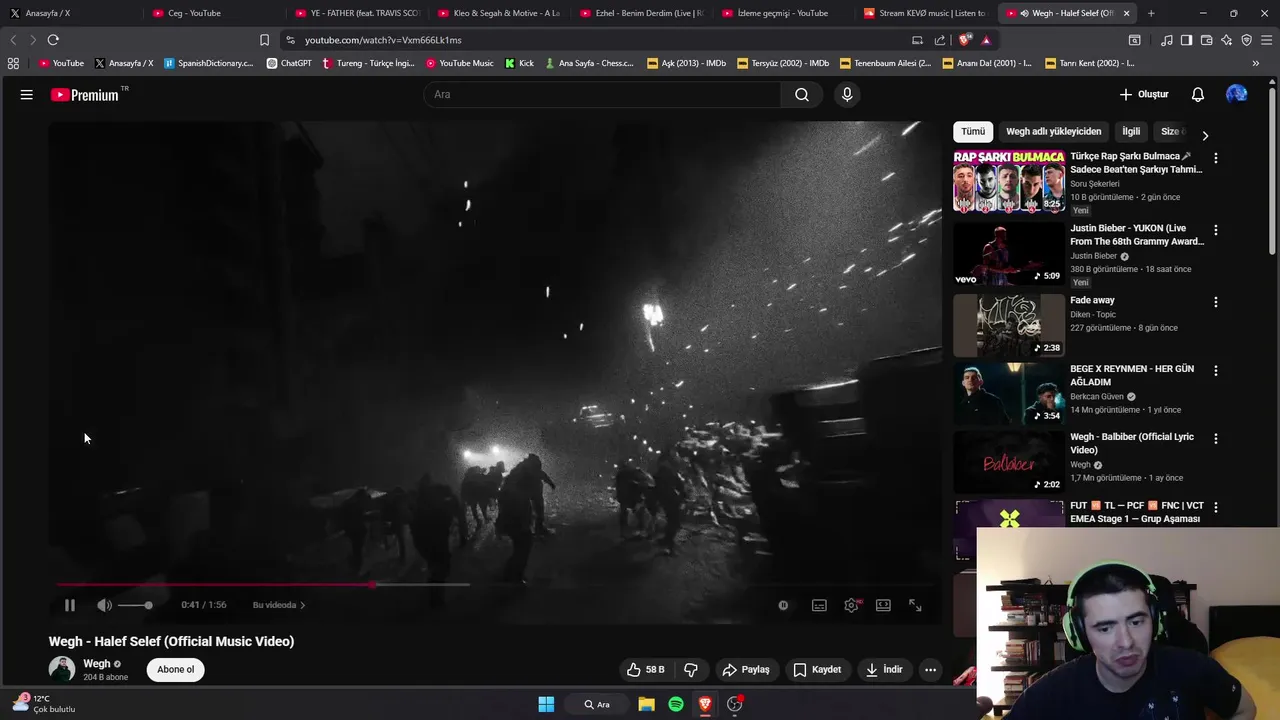Open the Brave Rewards triangle icon
The height and width of the screenshot is (720, 1280).
(986, 40)
